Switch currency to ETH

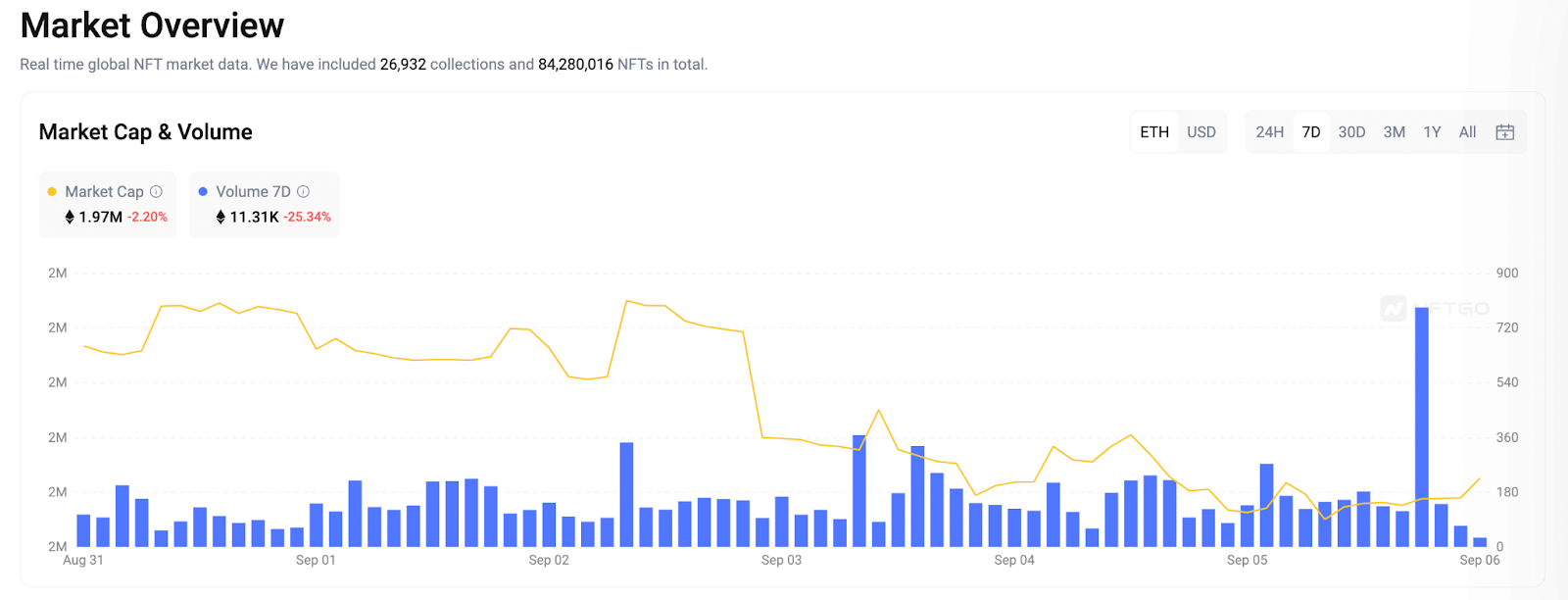click(1154, 132)
